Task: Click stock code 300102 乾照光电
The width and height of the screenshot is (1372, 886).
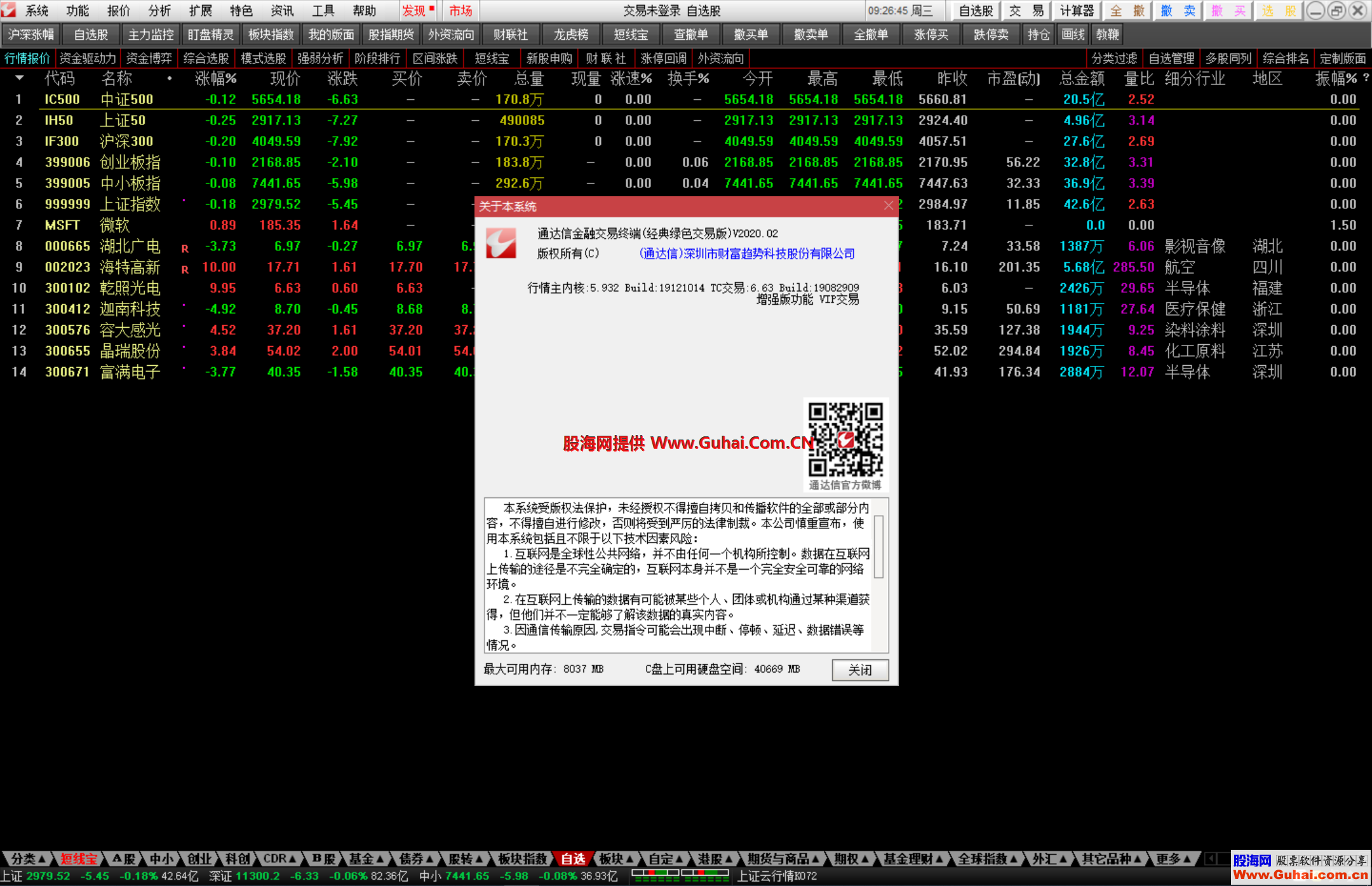Action: tap(67, 288)
